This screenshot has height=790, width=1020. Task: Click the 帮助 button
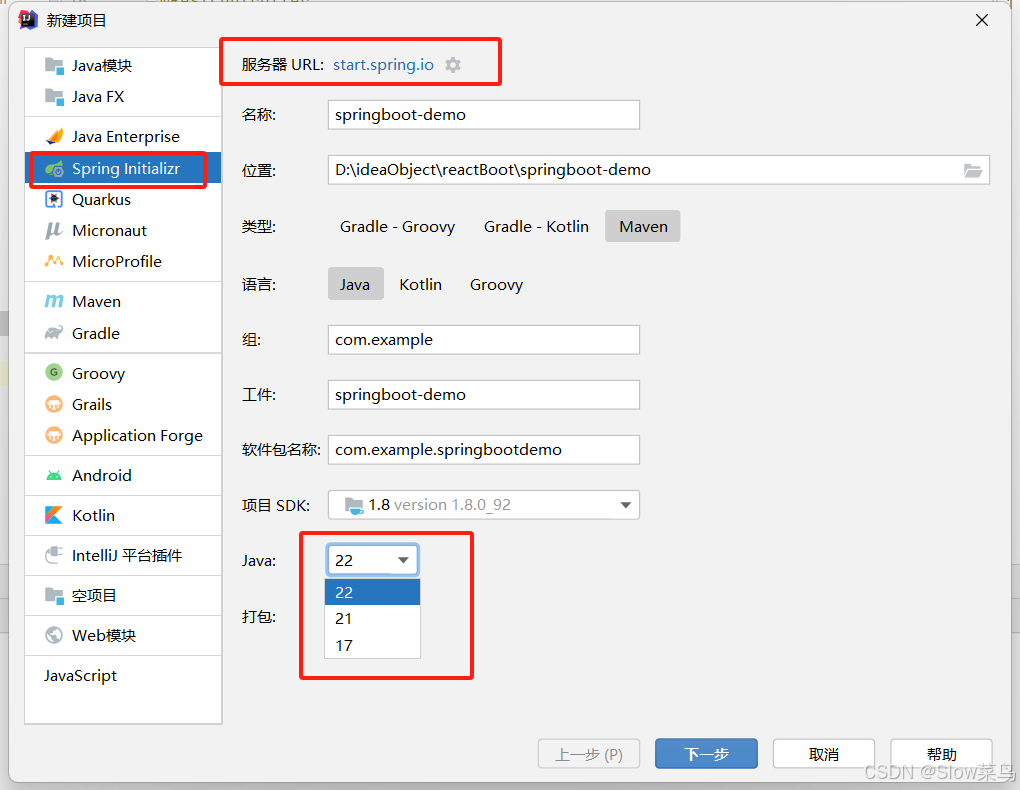[941, 754]
